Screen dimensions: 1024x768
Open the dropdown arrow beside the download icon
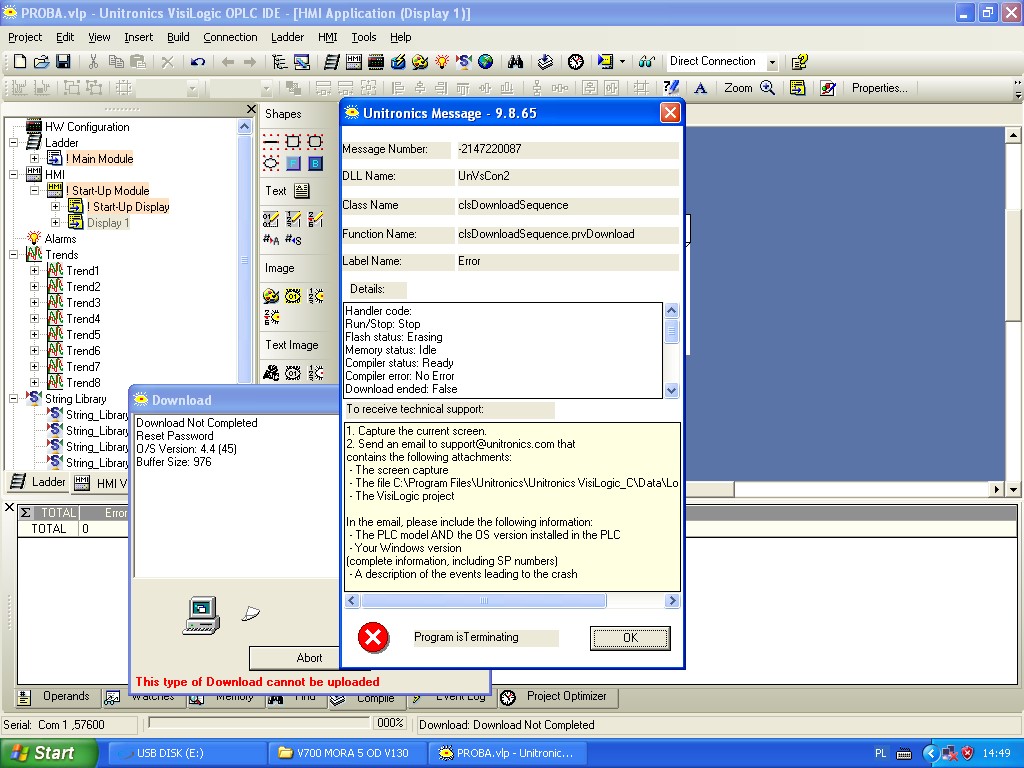coord(622,61)
